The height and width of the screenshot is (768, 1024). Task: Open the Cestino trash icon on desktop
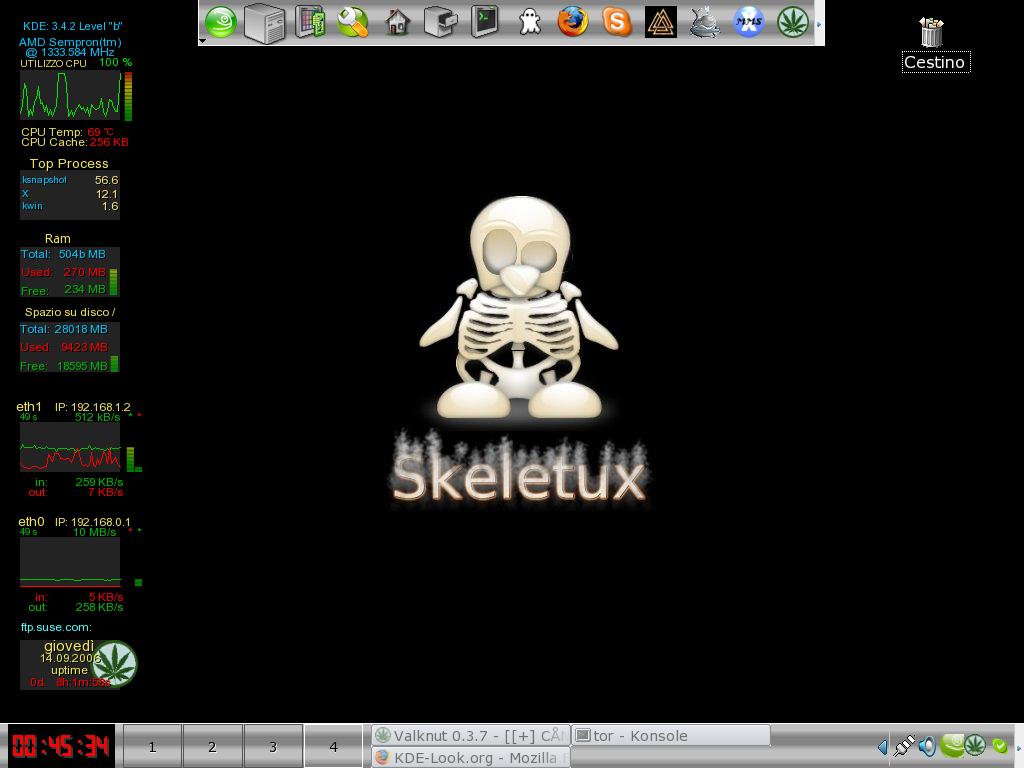932,33
